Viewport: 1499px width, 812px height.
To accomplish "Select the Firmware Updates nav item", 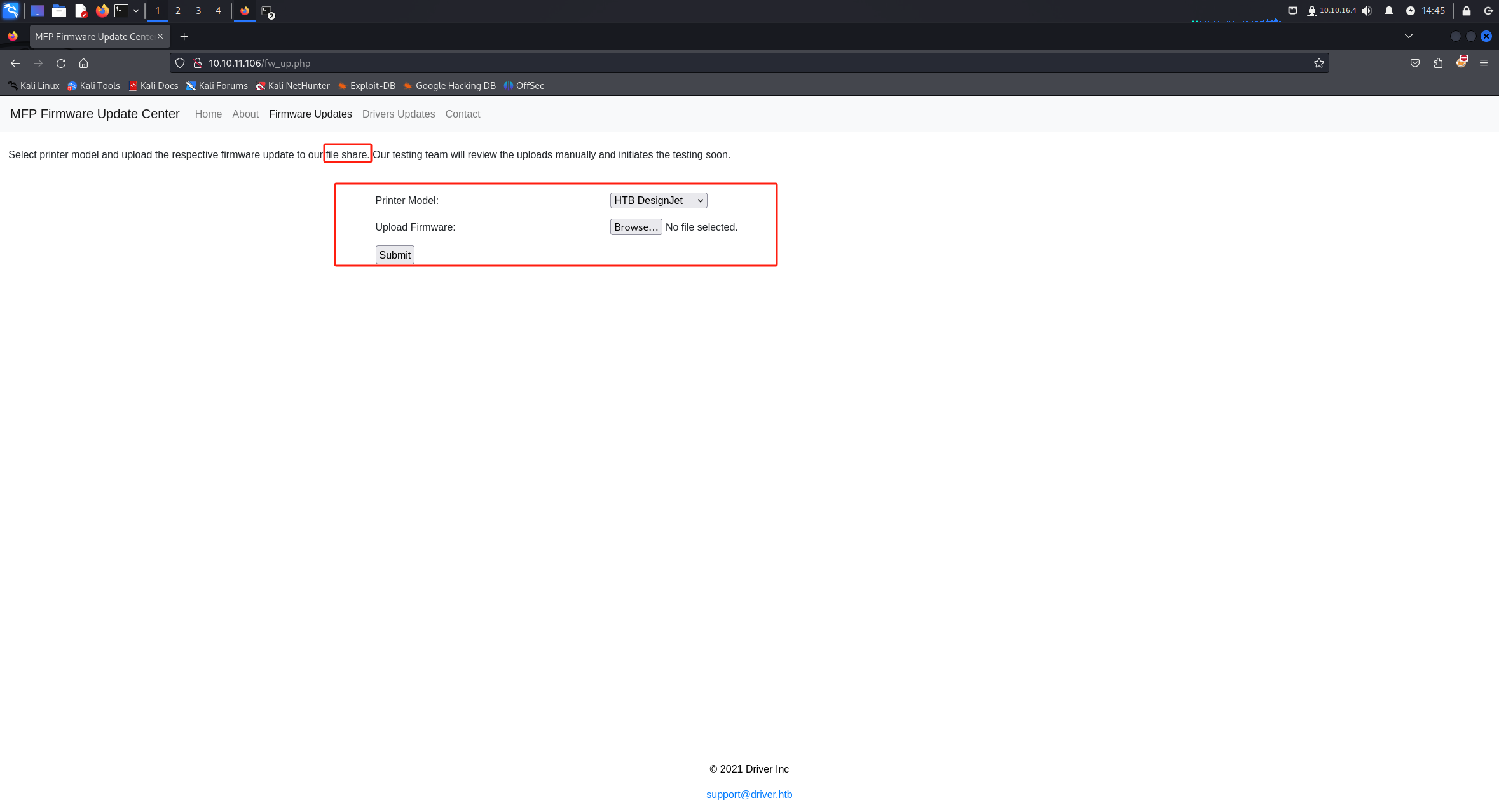I will (310, 114).
